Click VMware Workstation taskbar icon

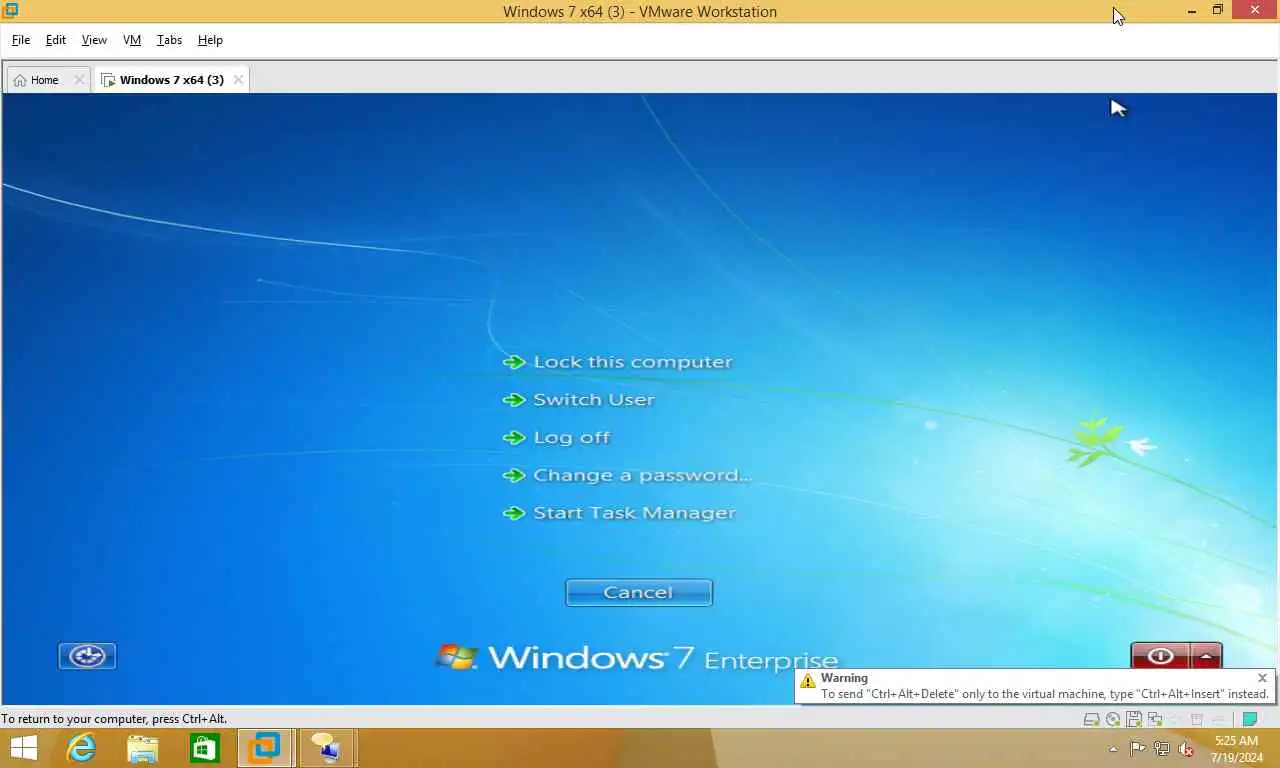pyautogui.click(x=266, y=748)
